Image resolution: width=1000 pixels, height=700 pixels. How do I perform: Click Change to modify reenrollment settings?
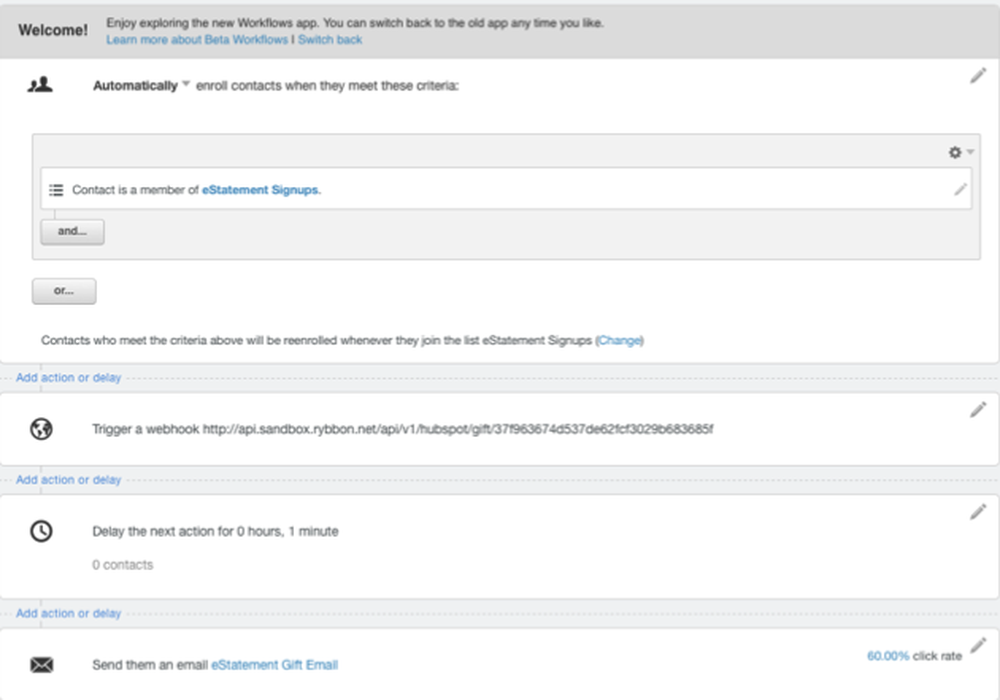point(619,340)
